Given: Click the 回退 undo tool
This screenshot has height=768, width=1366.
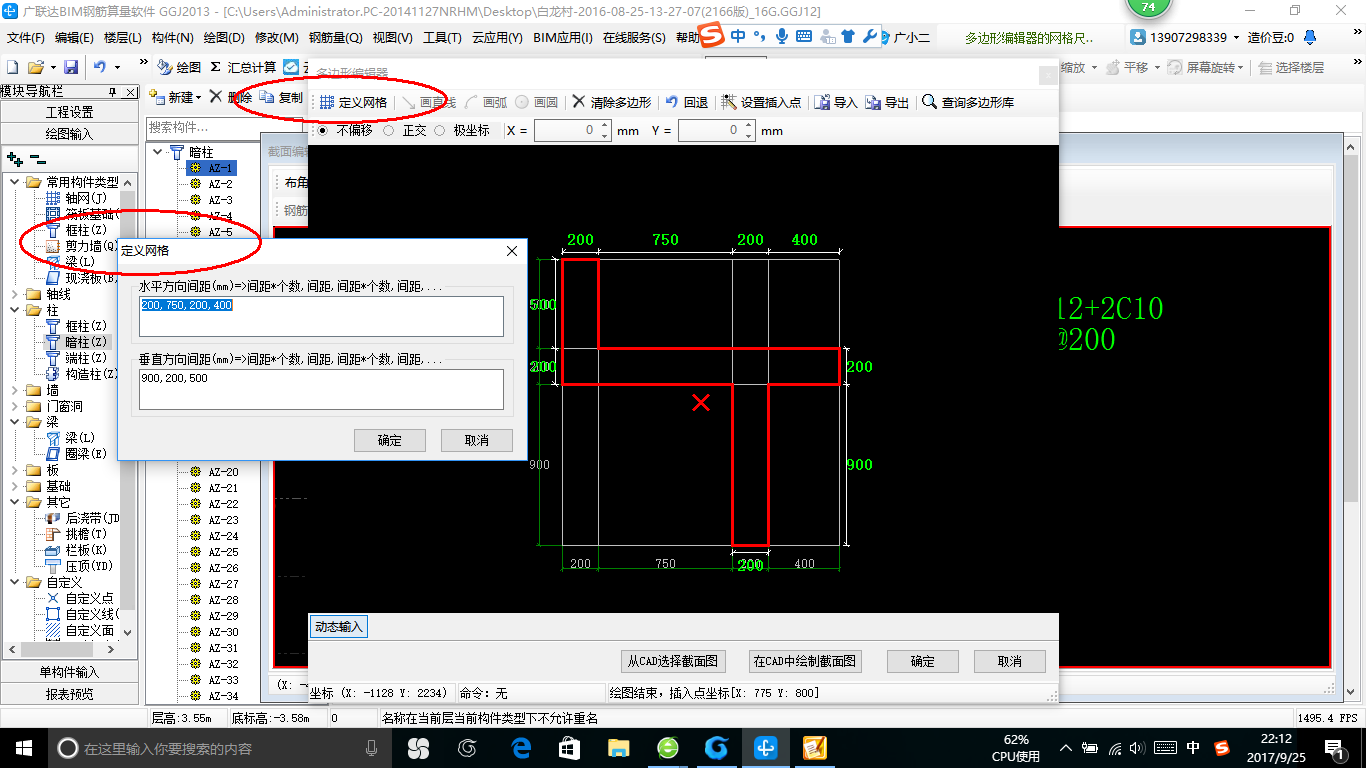Looking at the screenshot, I should pyautogui.click(x=687, y=102).
